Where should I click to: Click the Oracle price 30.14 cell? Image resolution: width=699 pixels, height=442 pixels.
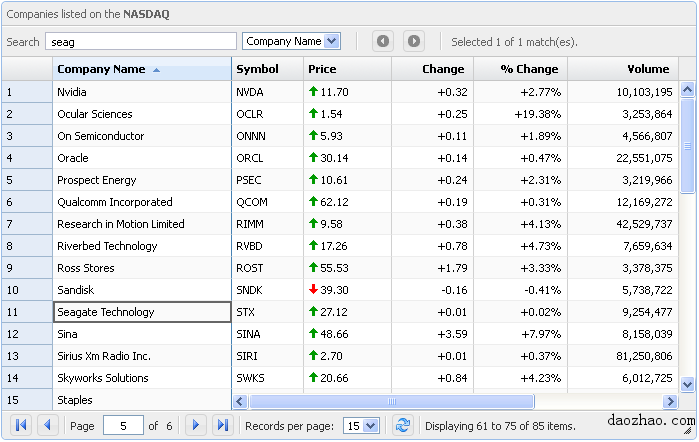(x=347, y=158)
